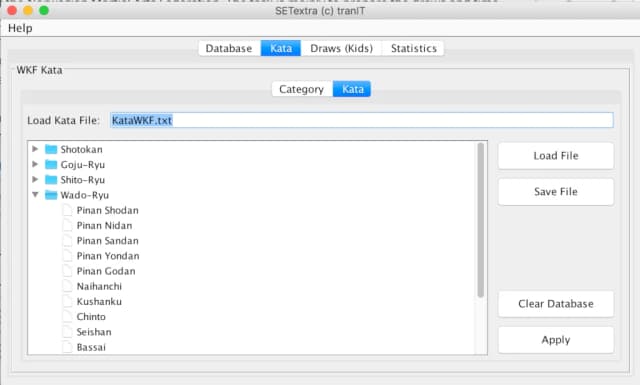Select the Bassai kata entry
This screenshot has height=385, width=640.
[x=91, y=347]
